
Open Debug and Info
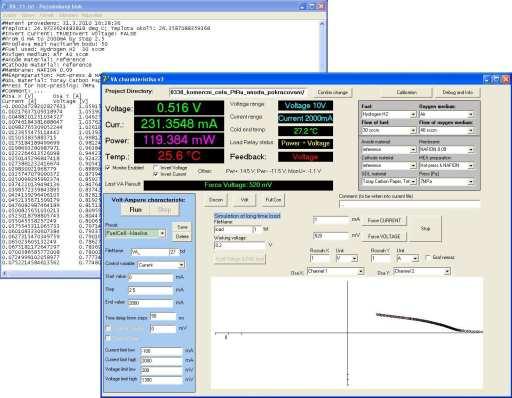[458, 92]
